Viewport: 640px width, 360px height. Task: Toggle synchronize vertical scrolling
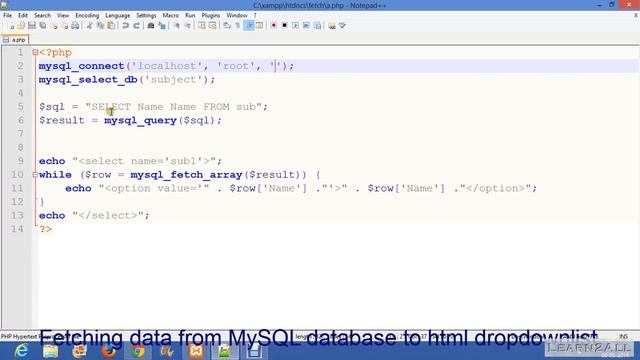click(202, 26)
